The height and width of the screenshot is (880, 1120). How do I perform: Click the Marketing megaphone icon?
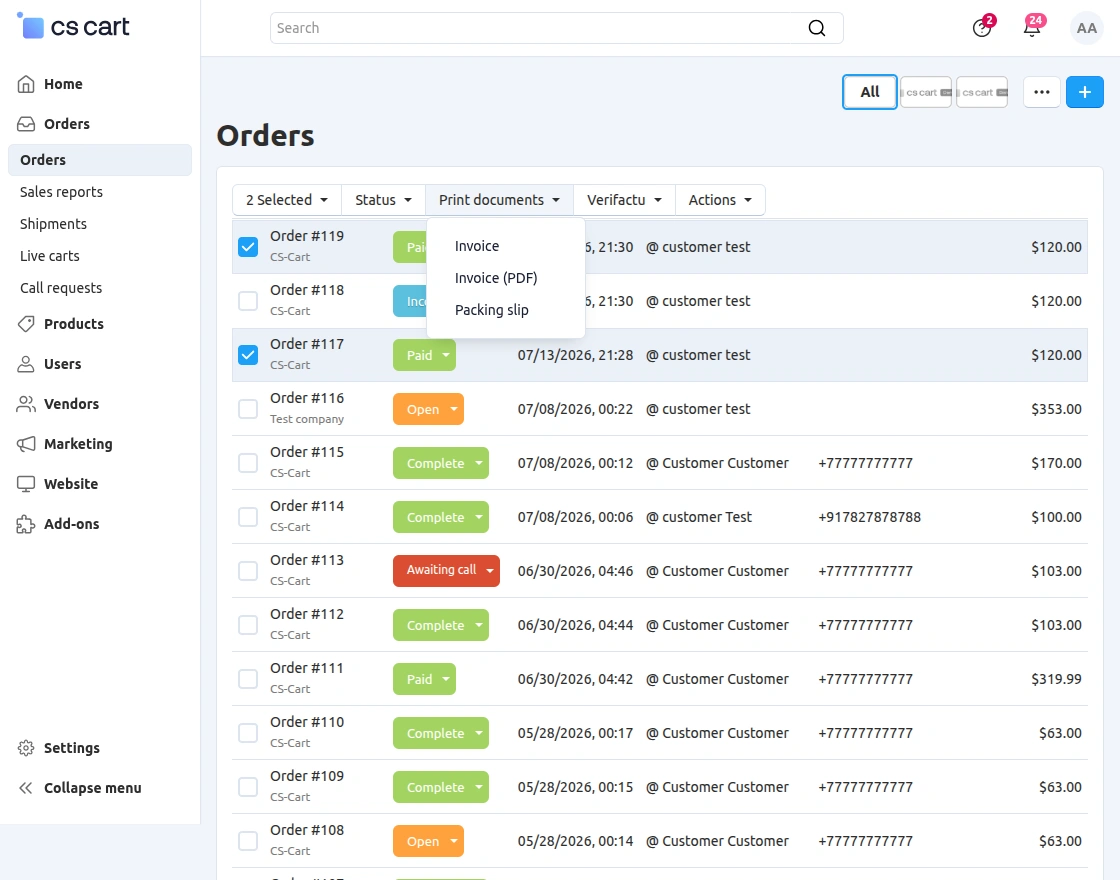[26, 444]
